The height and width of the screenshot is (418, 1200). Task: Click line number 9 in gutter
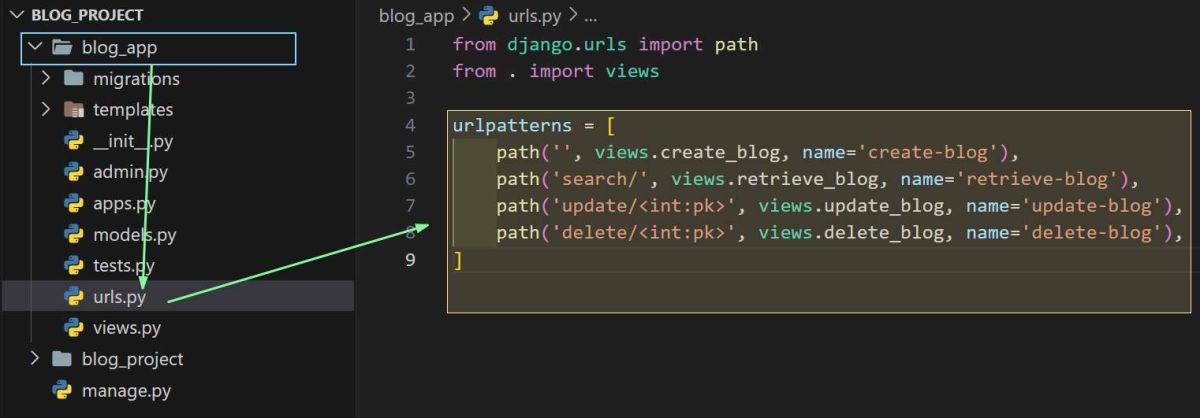tap(410, 260)
